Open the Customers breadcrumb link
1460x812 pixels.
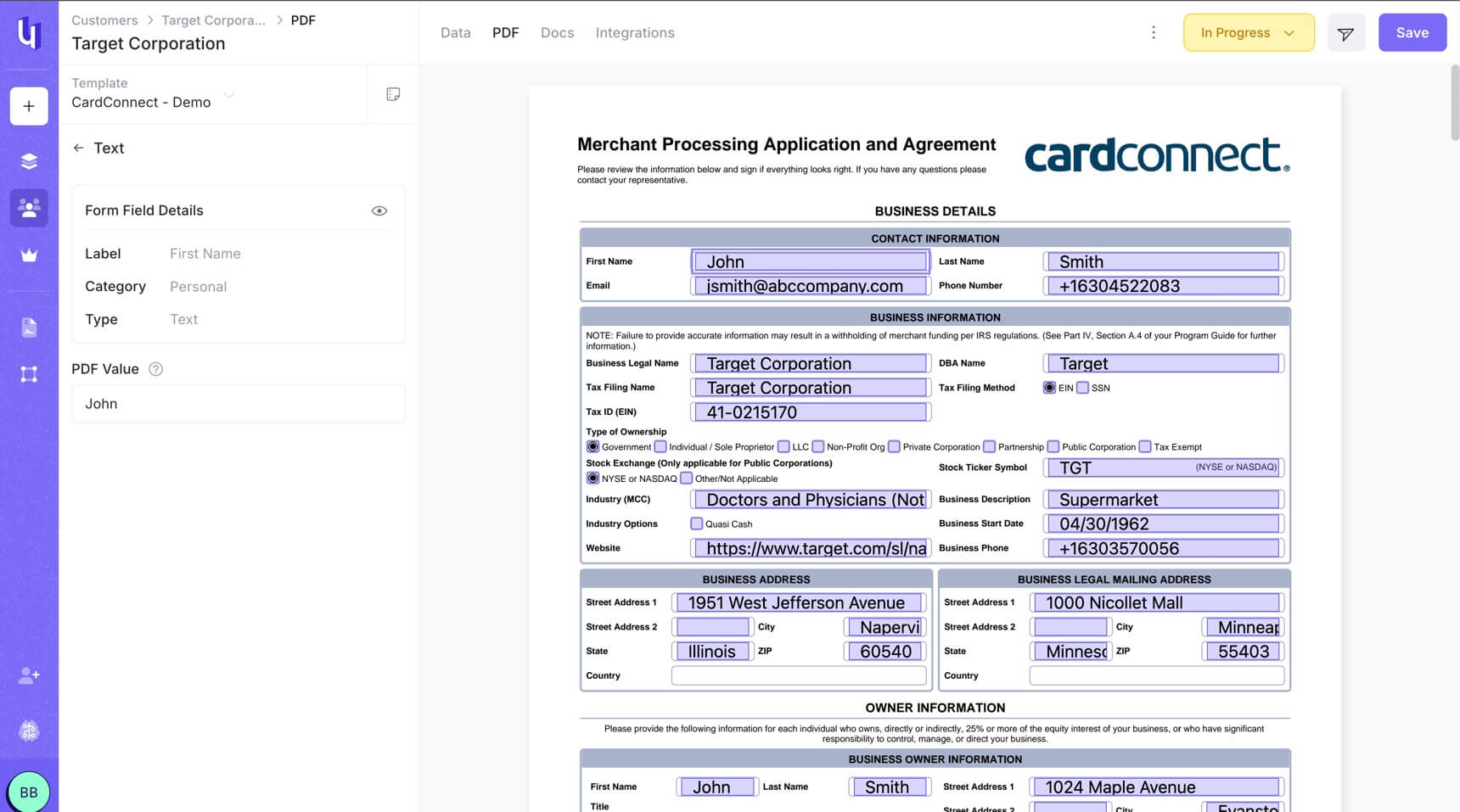point(104,20)
